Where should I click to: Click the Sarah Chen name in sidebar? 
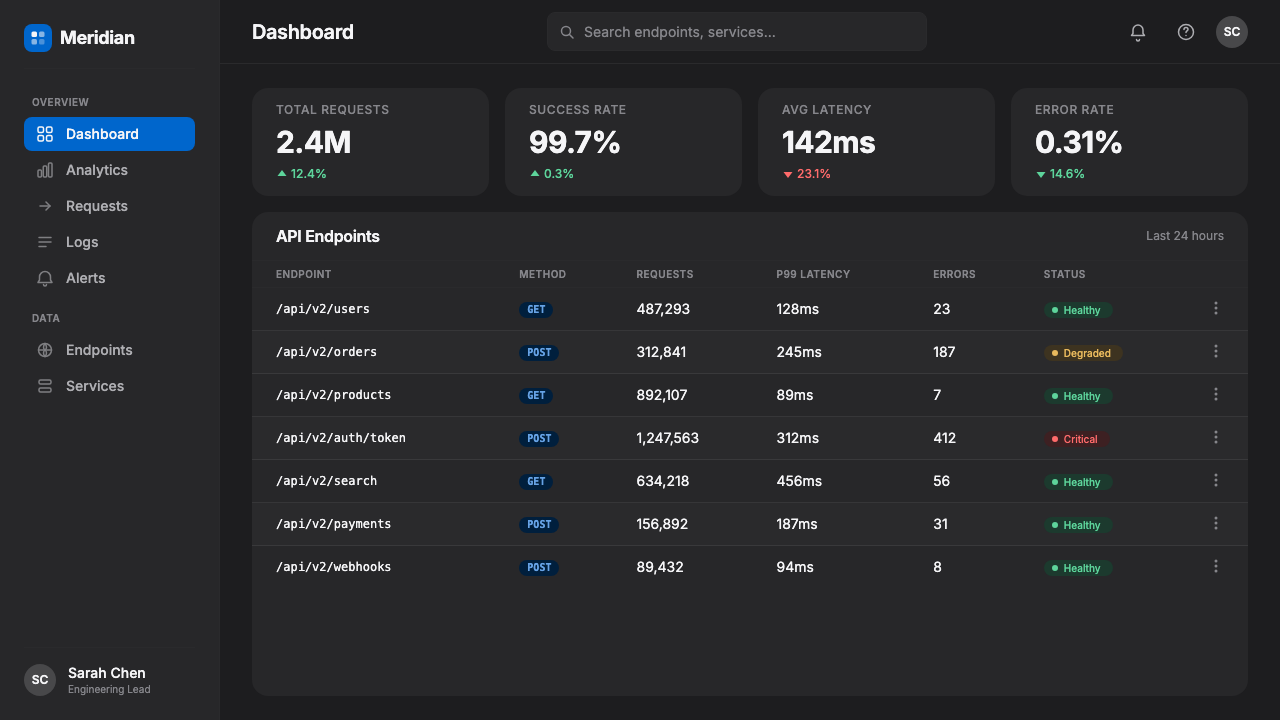(107, 673)
